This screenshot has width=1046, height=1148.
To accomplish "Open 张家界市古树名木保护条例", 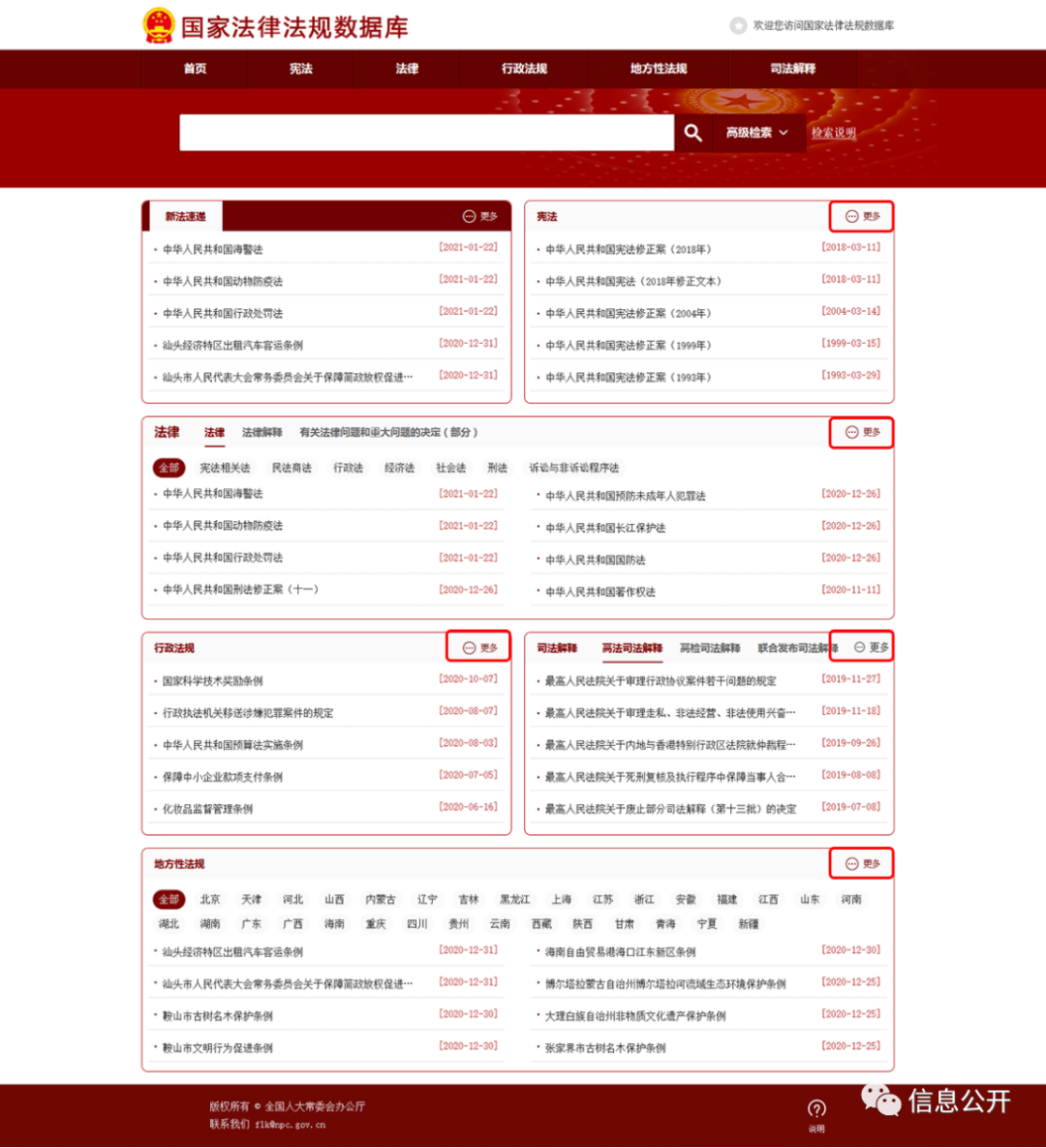I will (x=605, y=1047).
